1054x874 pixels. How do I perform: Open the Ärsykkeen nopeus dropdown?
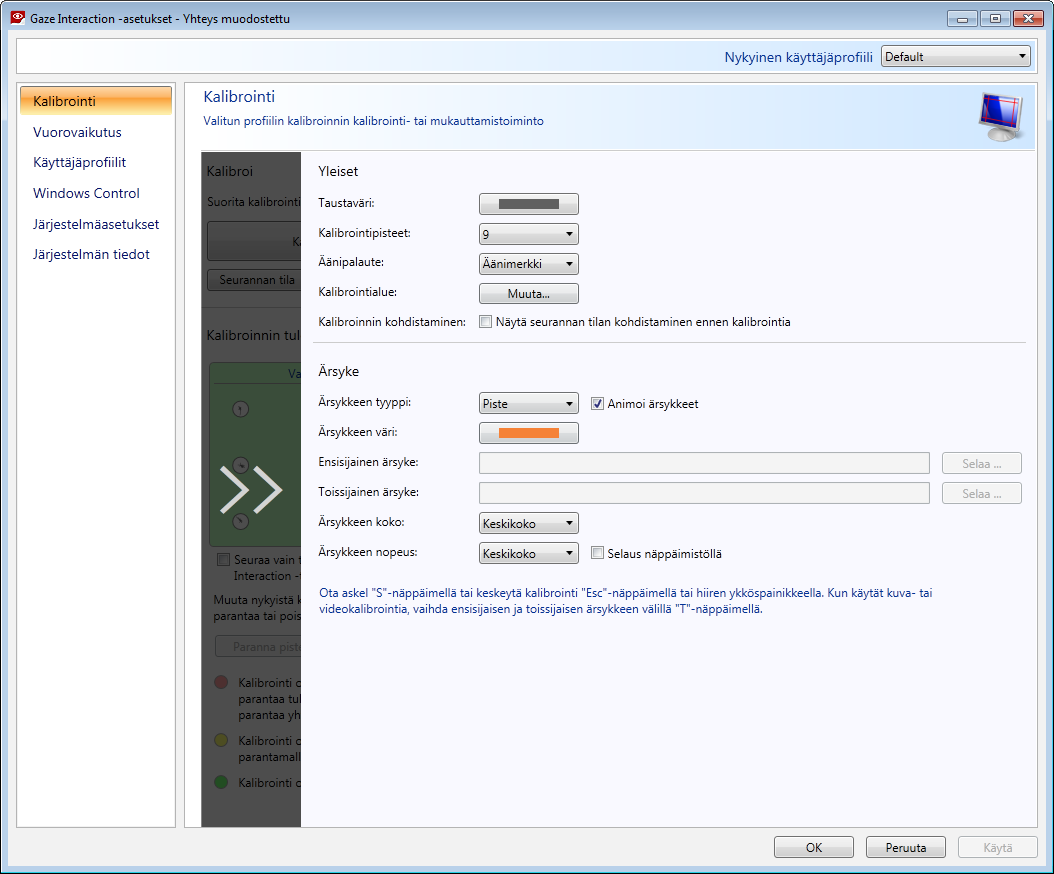point(528,553)
